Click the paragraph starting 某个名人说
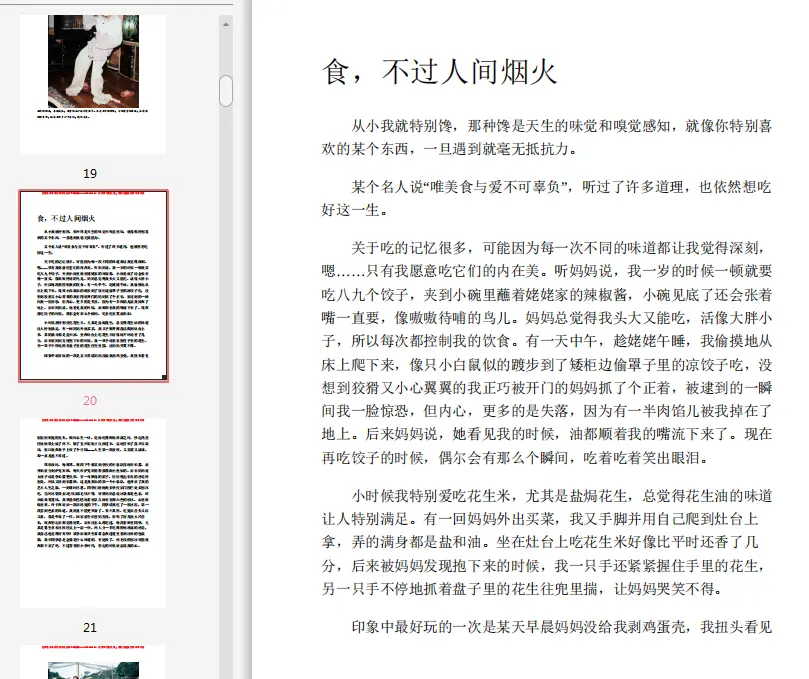 (546, 198)
